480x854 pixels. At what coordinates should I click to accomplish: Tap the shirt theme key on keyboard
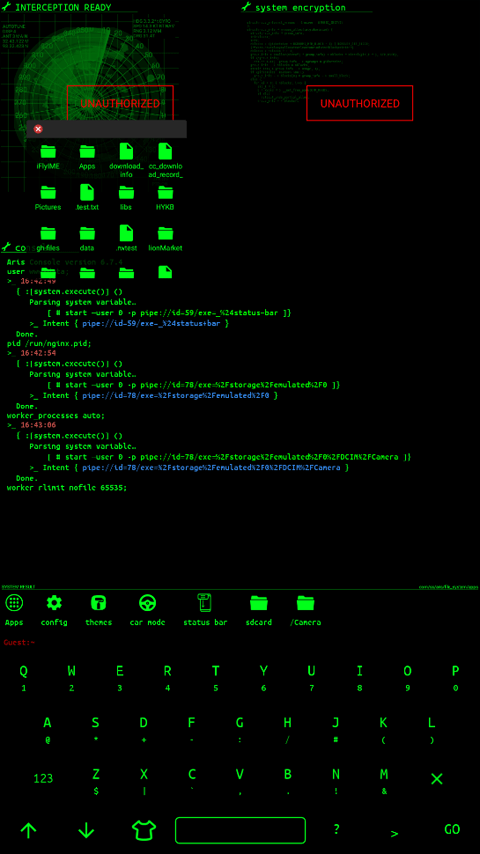pyautogui.click(x=144, y=830)
